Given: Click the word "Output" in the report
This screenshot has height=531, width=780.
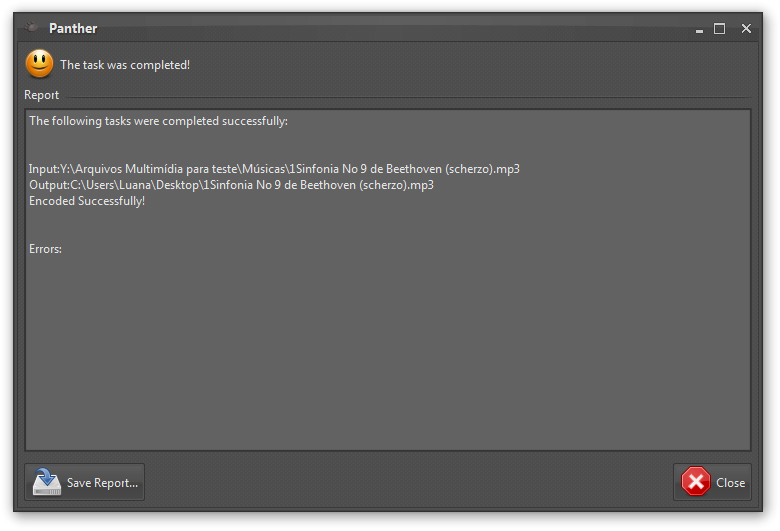Looking at the screenshot, I should (48, 185).
